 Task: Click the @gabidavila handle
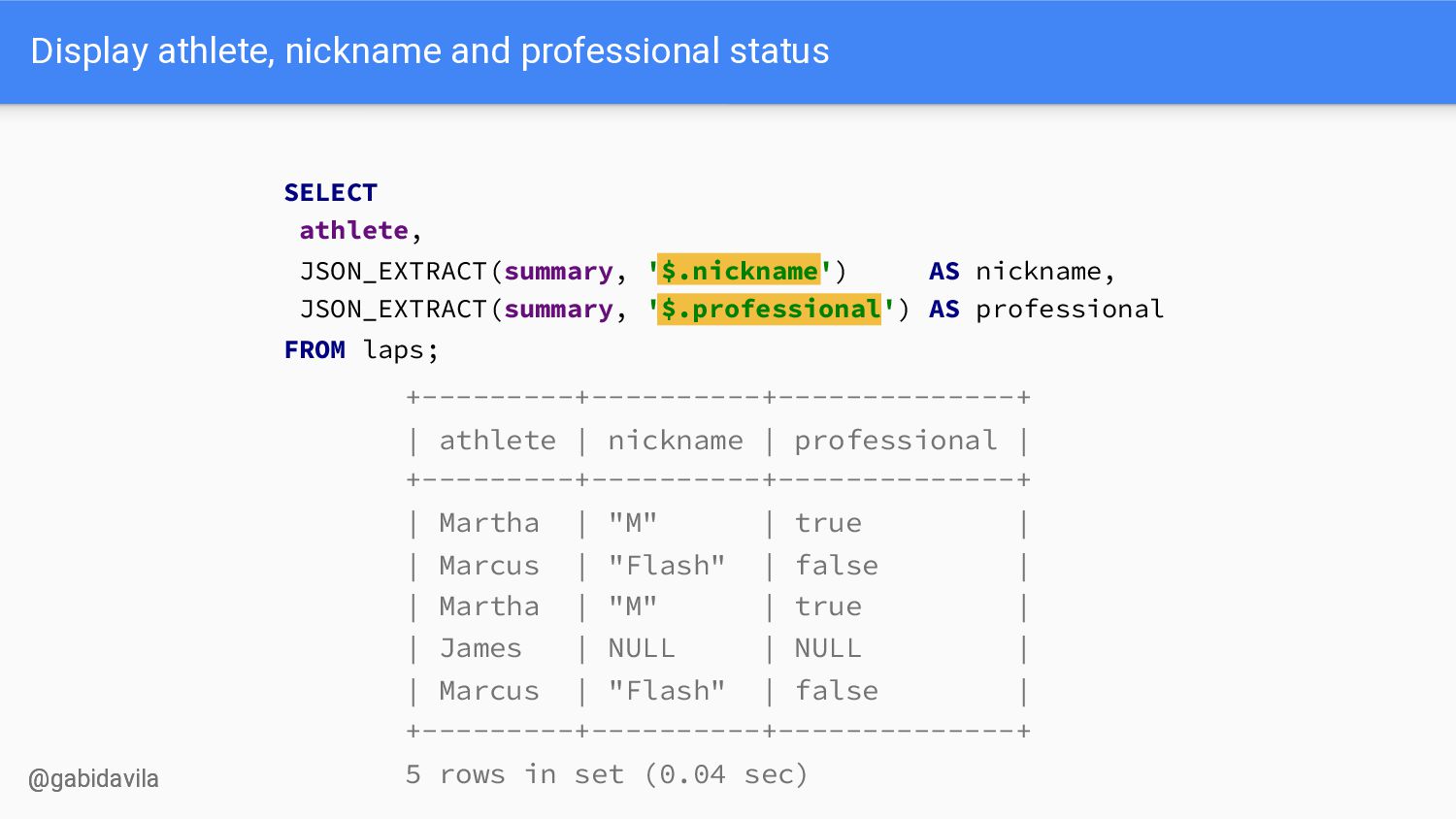pyautogui.click(x=93, y=779)
